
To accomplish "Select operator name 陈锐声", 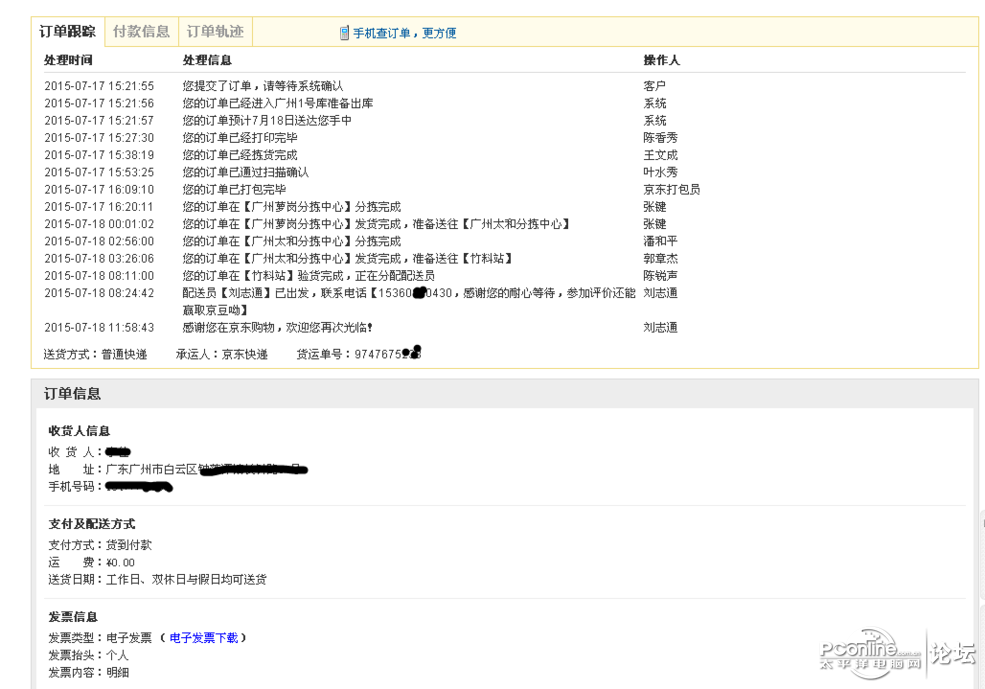I will [x=660, y=276].
